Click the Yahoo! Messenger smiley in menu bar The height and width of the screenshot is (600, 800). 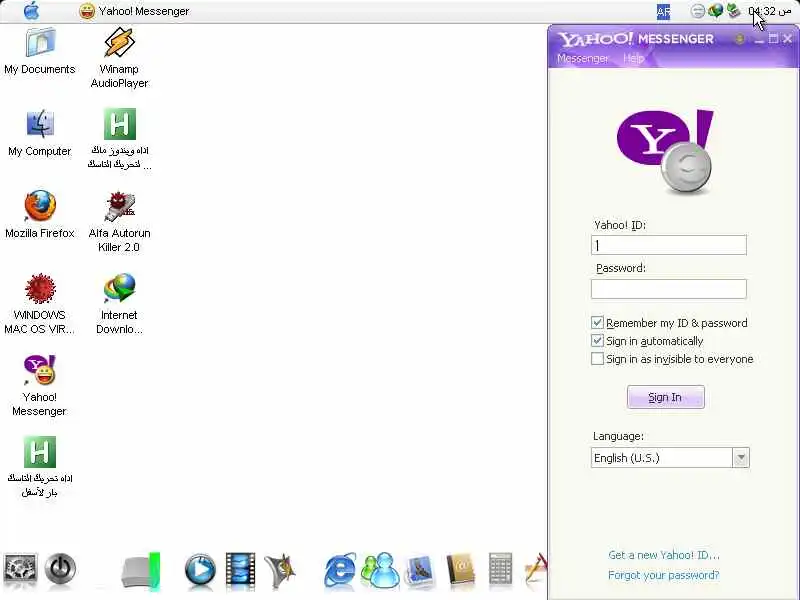(87, 11)
